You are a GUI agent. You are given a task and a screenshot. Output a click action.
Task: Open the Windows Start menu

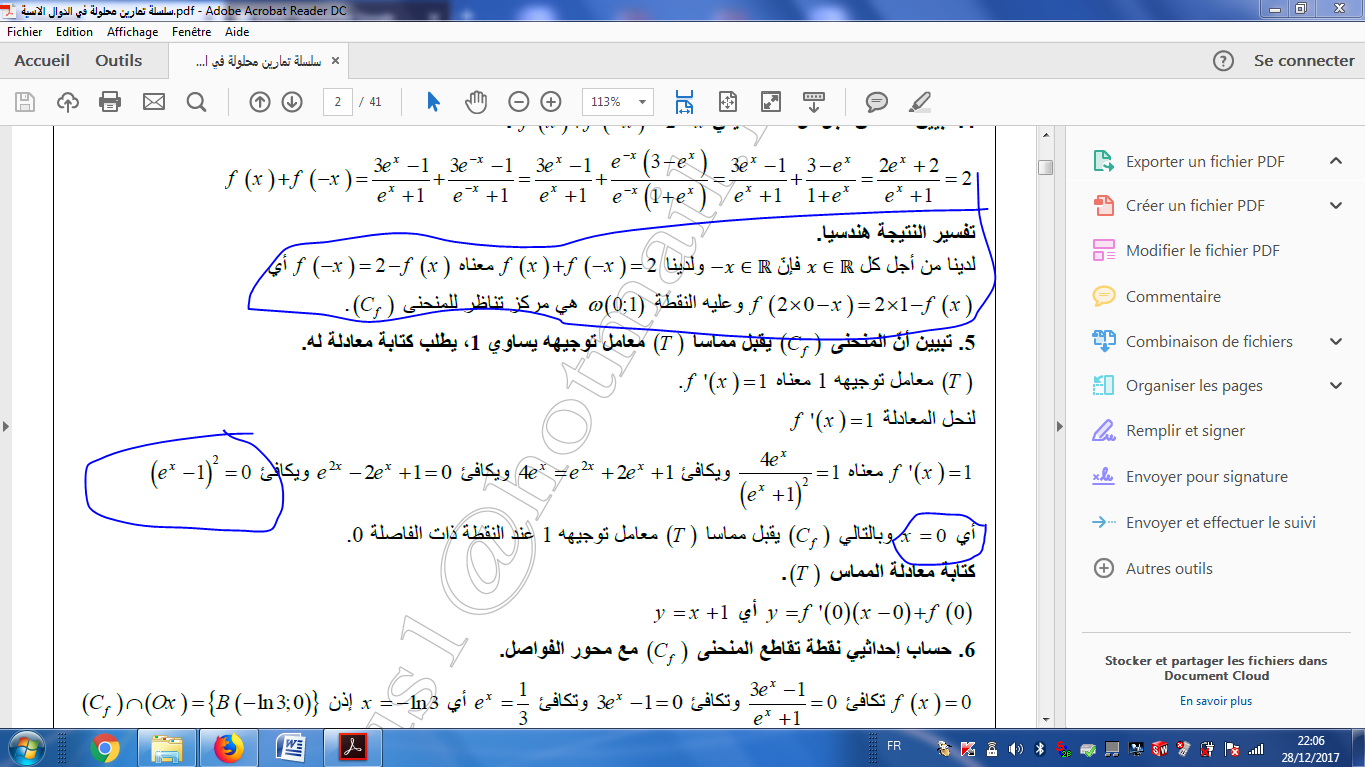point(24,747)
